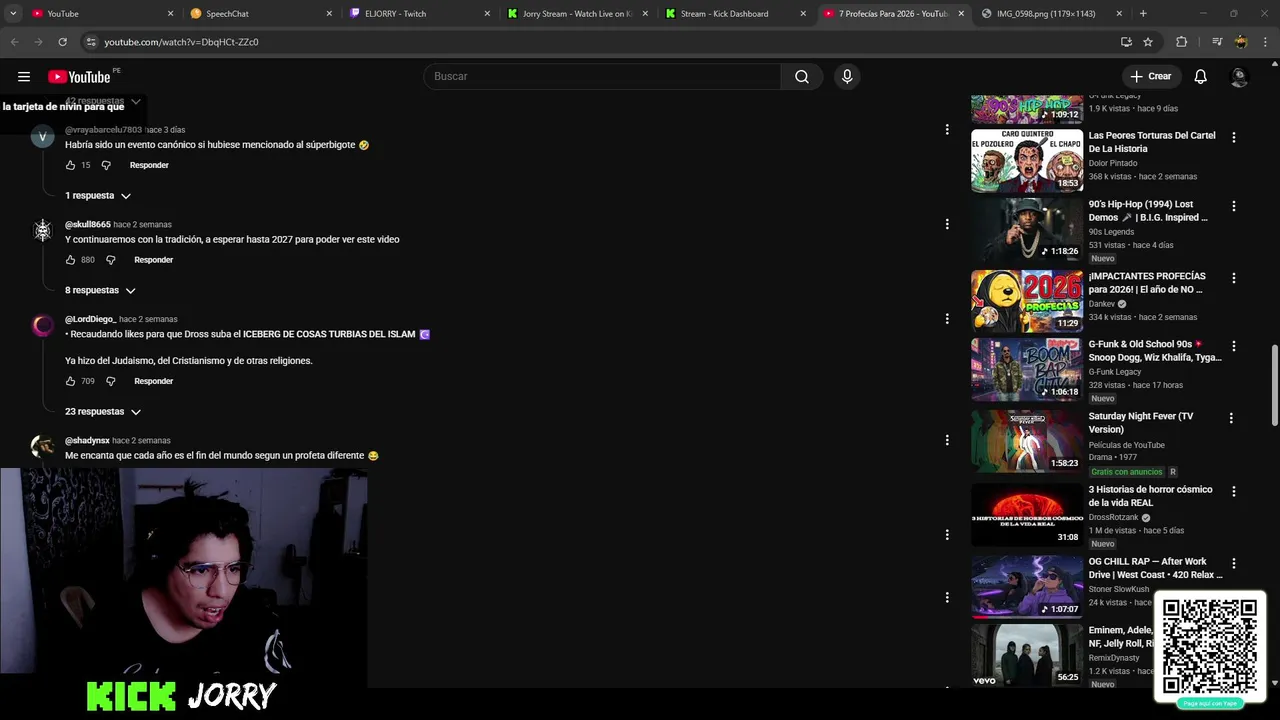The width and height of the screenshot is (1280, 720).
Task: Expand the 1 respuesta thread
Action: point(98,196)
